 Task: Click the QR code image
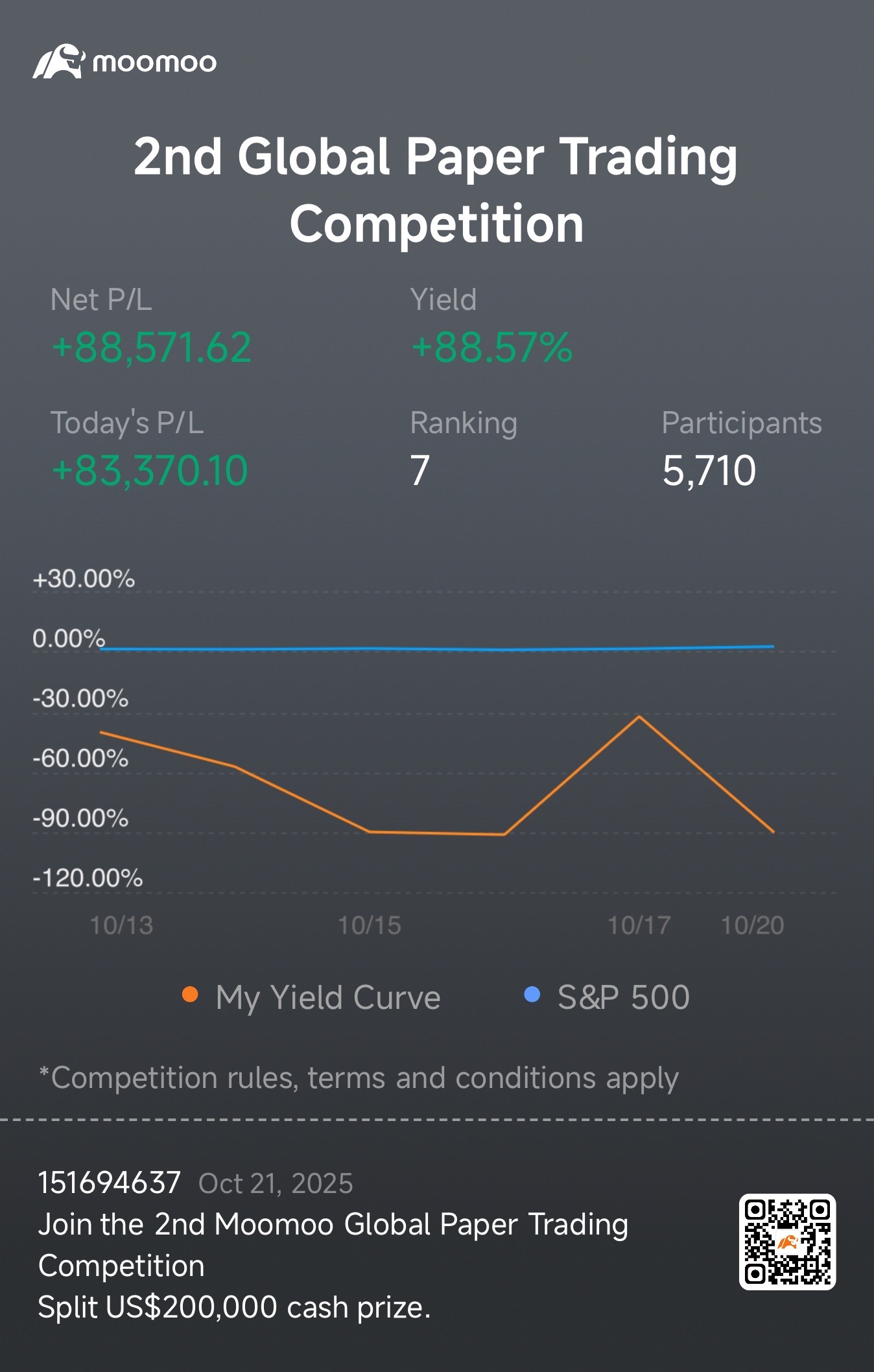pos(787,1242)
